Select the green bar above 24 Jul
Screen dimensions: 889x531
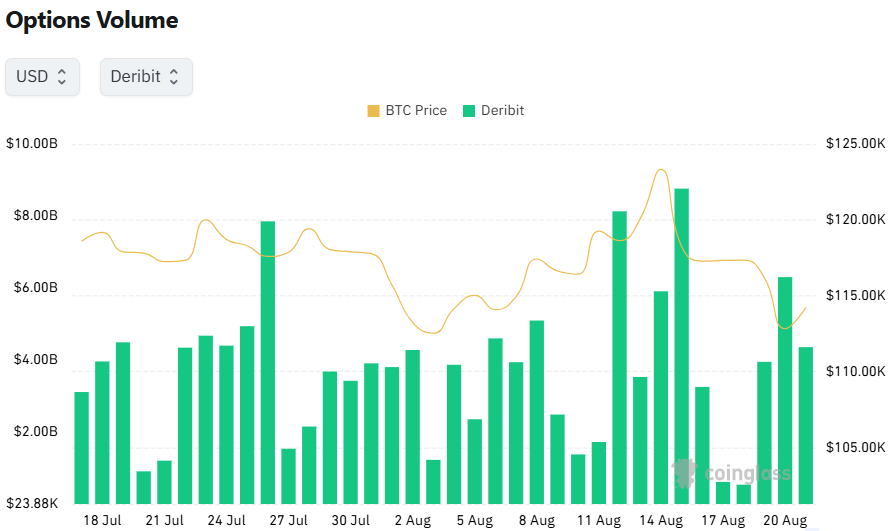click(x=226, y=424)
